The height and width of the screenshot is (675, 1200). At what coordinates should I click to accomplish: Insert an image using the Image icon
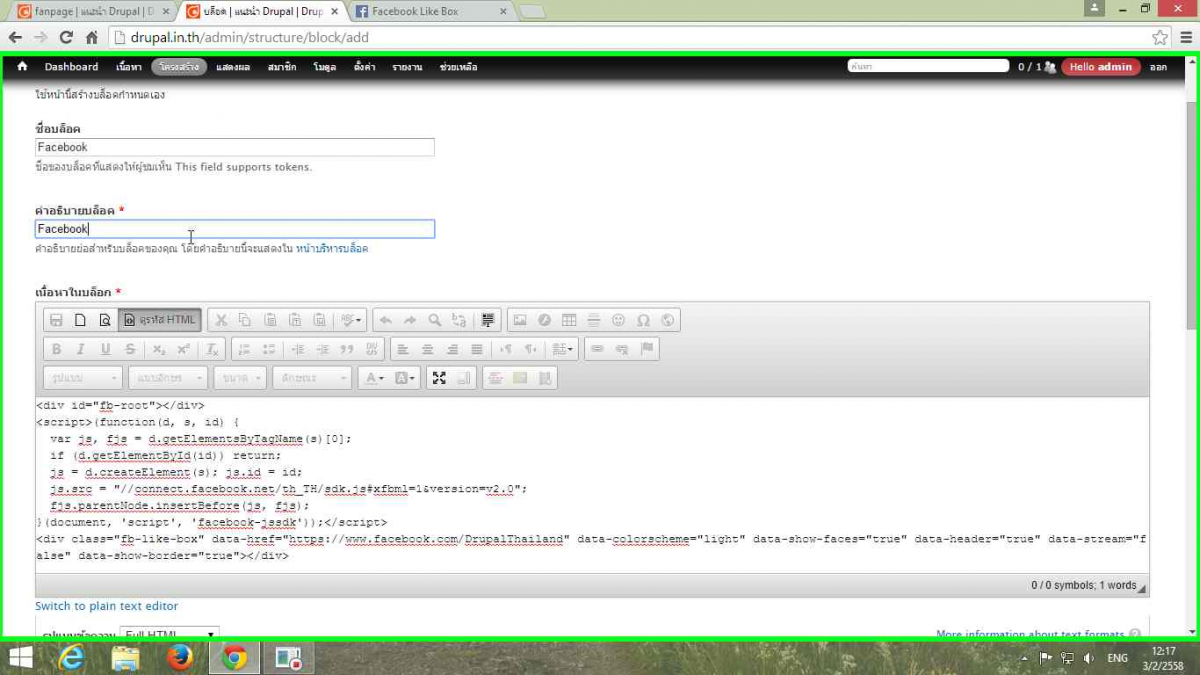pos(520,320)
